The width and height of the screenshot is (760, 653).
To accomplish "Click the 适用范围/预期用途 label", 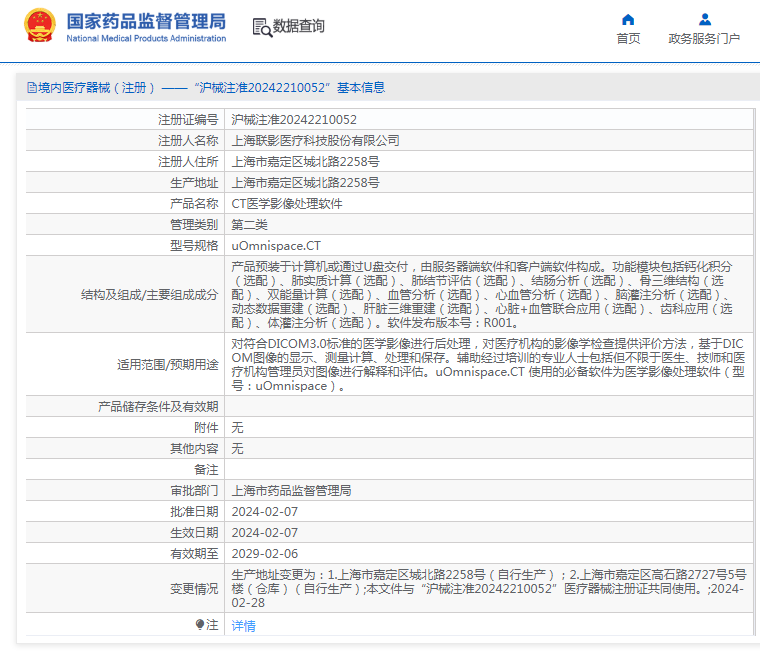I will (168, 365).
